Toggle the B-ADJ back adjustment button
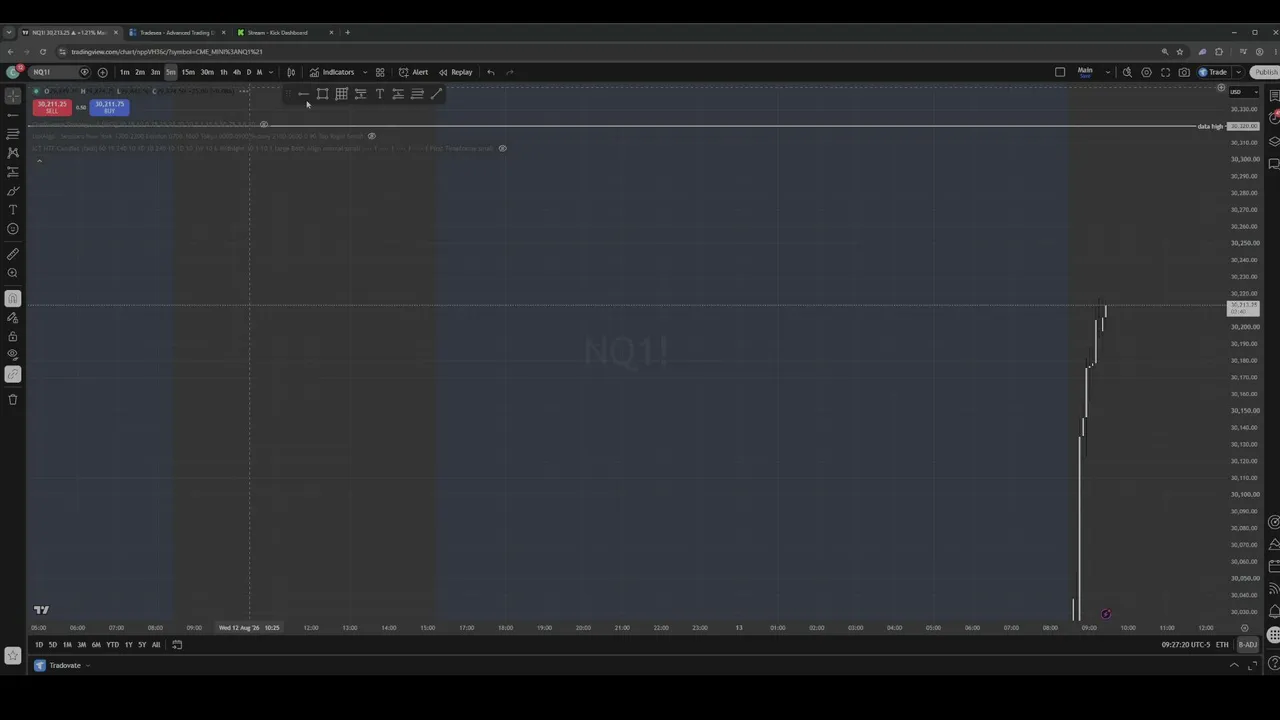This screenshot has width=1280, height=720. pos(1247,645)
